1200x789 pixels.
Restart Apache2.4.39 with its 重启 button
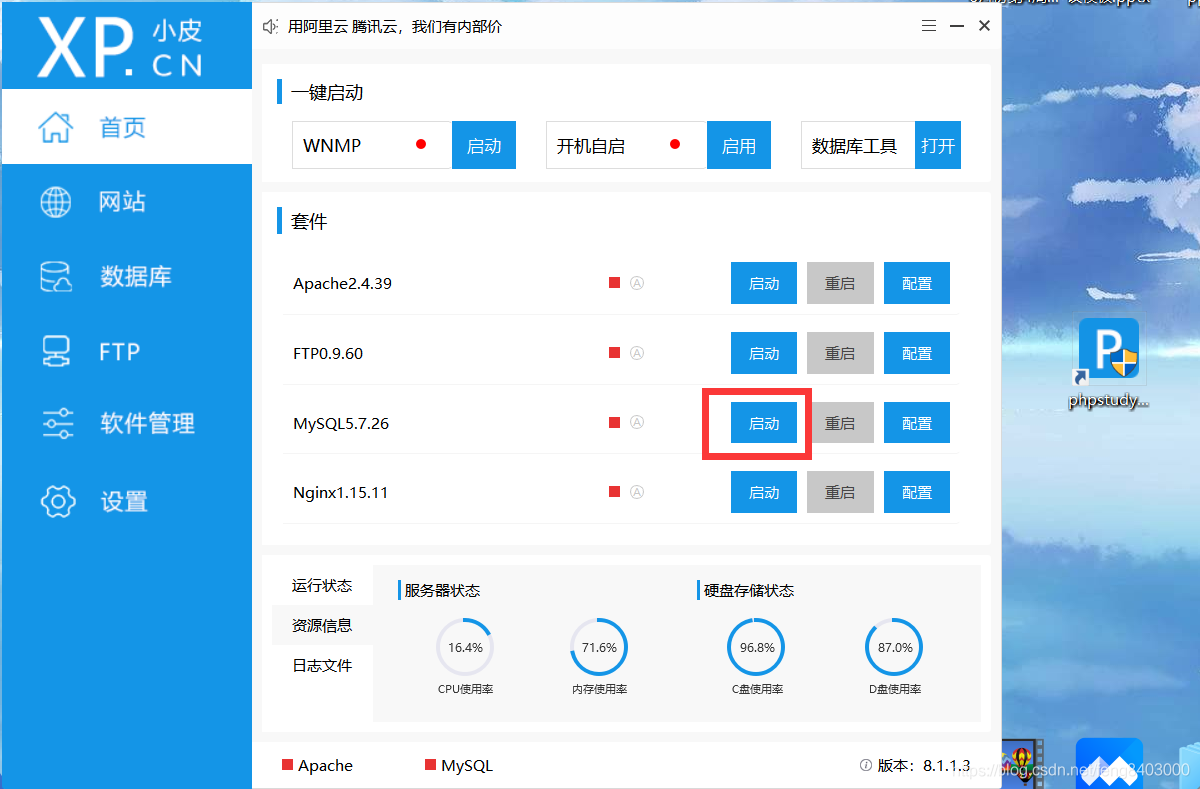(x=840, y=284)
